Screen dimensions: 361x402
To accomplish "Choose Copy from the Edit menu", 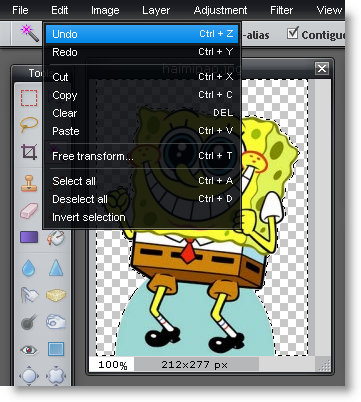I will tap(142, 95).
